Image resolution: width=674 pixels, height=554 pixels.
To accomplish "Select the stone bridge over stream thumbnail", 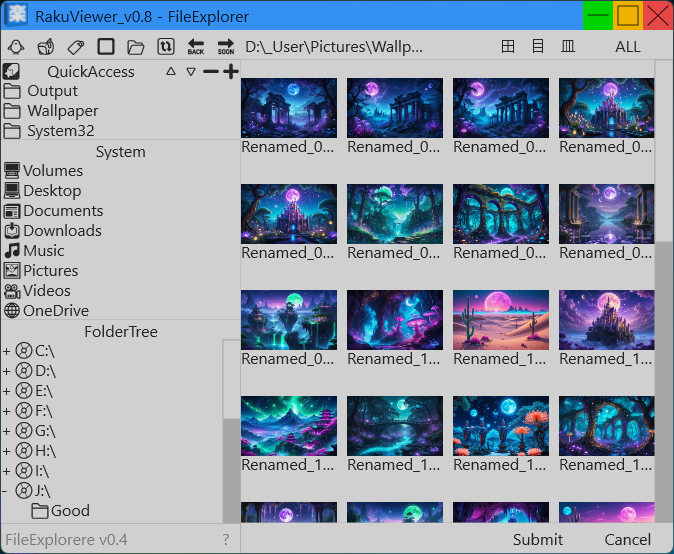I will [395, 426].
